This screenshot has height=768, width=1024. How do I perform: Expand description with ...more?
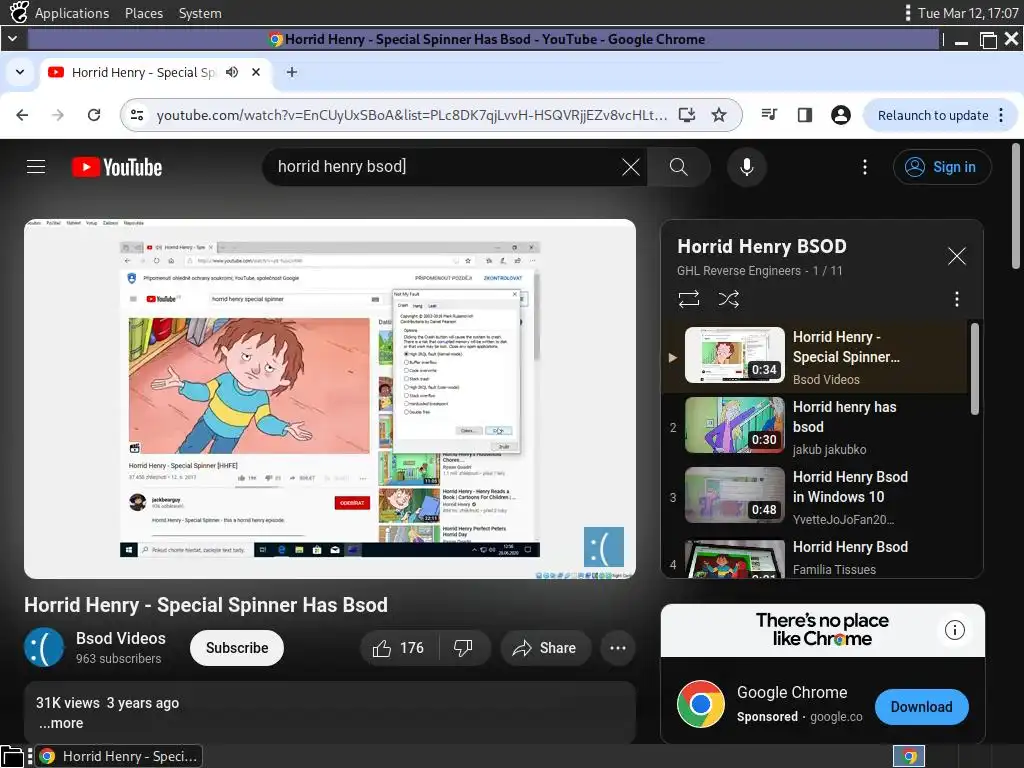pyautogui.click(x=61, y=723)
